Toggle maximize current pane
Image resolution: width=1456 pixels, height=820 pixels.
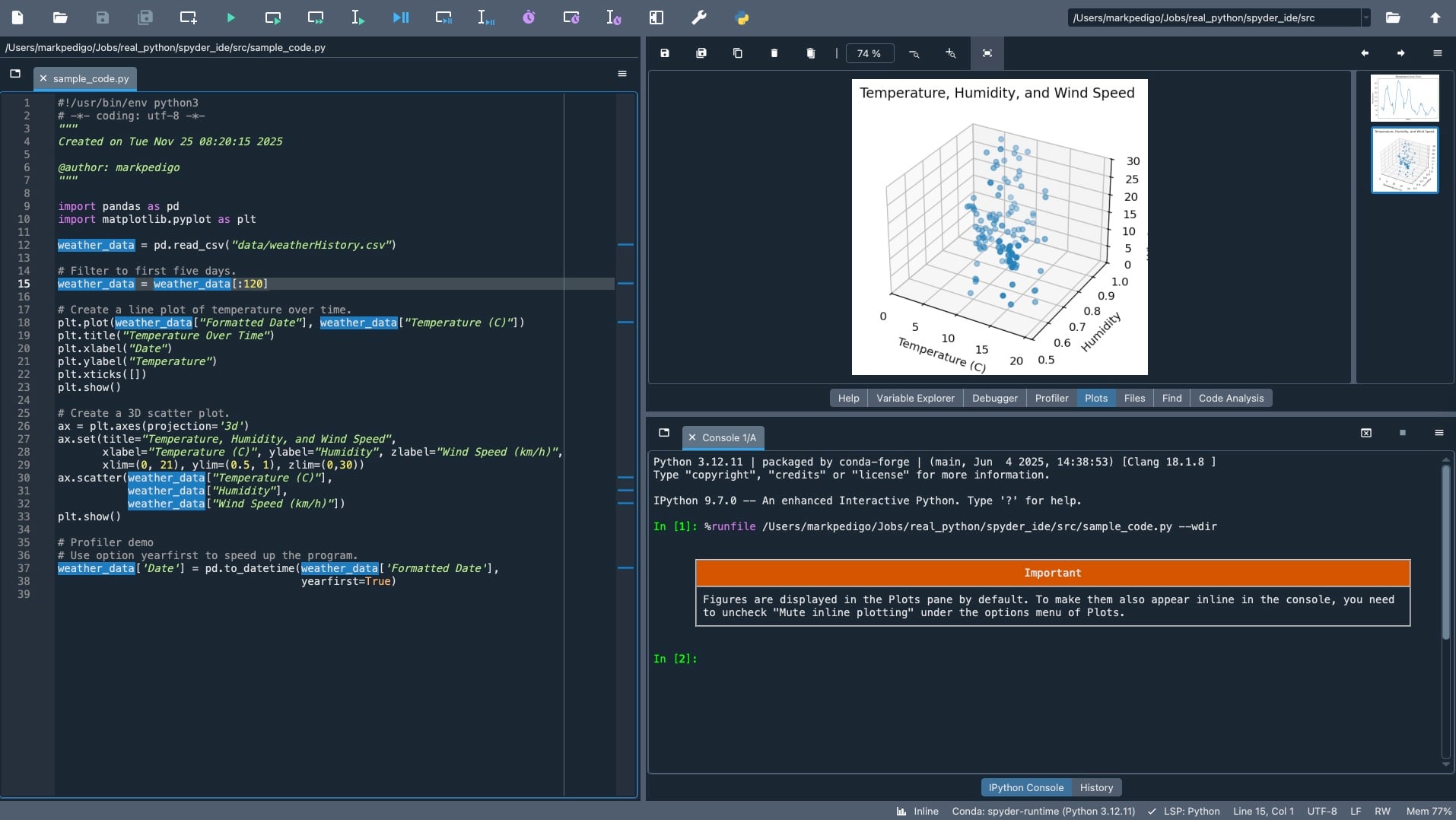pos(656,17)
